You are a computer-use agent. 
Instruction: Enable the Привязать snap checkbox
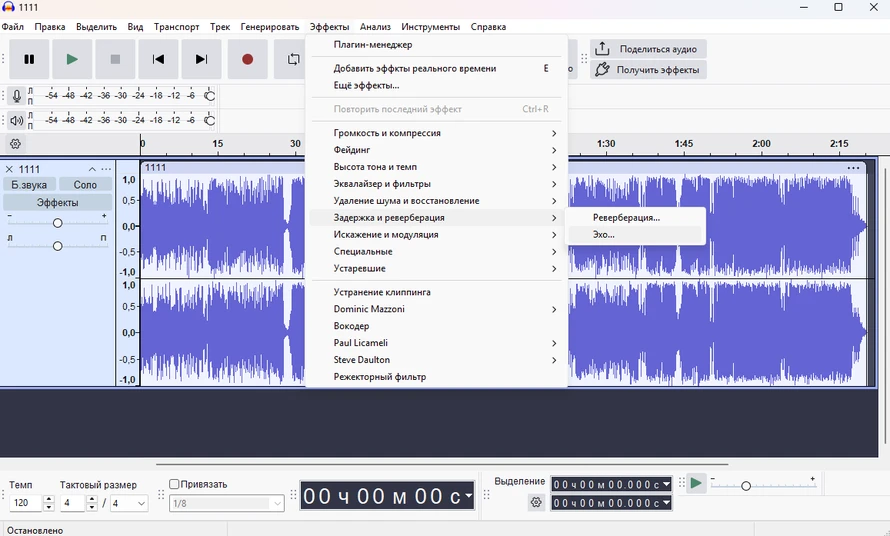pyautogui.click(x=175, y=484)
